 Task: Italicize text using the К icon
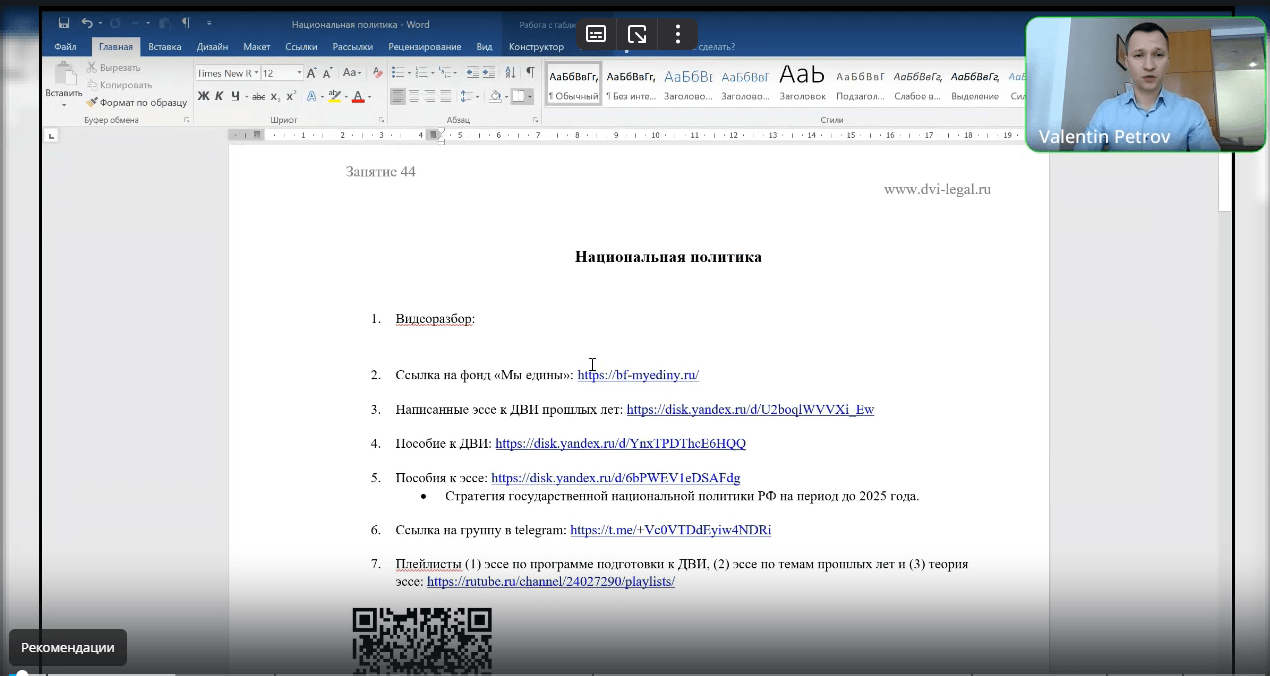pos(219,95)
